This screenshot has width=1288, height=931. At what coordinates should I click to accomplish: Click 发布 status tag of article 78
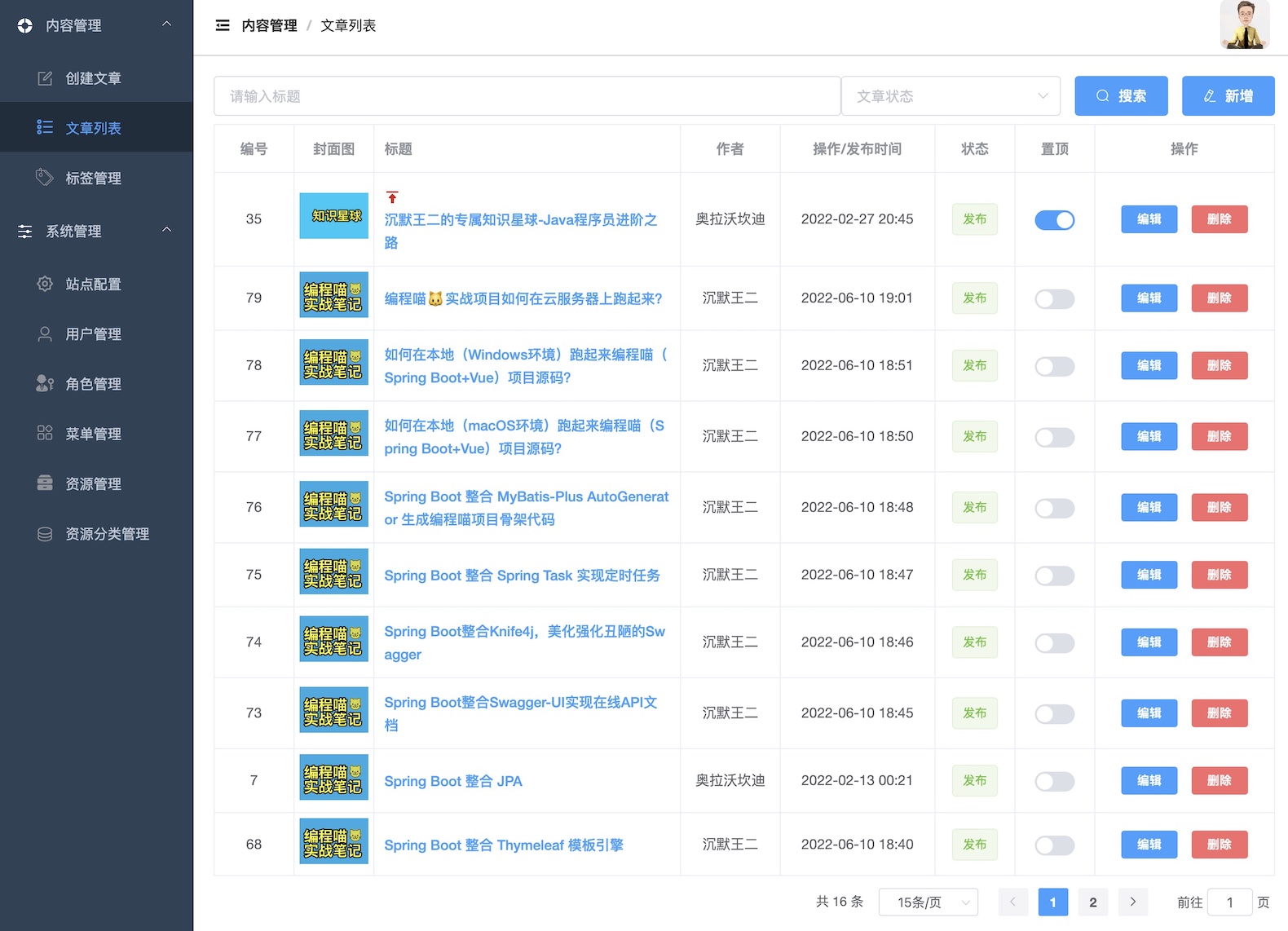975,366
